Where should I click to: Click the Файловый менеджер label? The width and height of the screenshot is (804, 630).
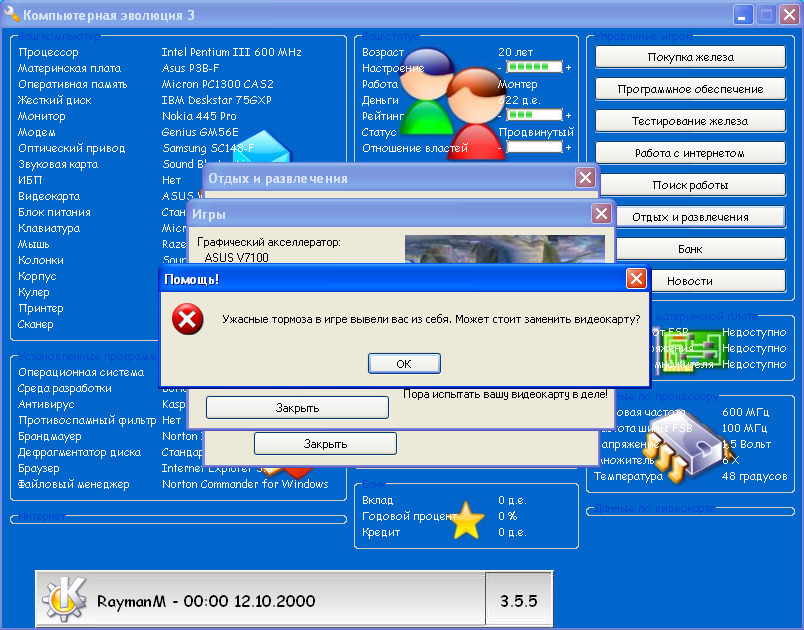point(73,484)
